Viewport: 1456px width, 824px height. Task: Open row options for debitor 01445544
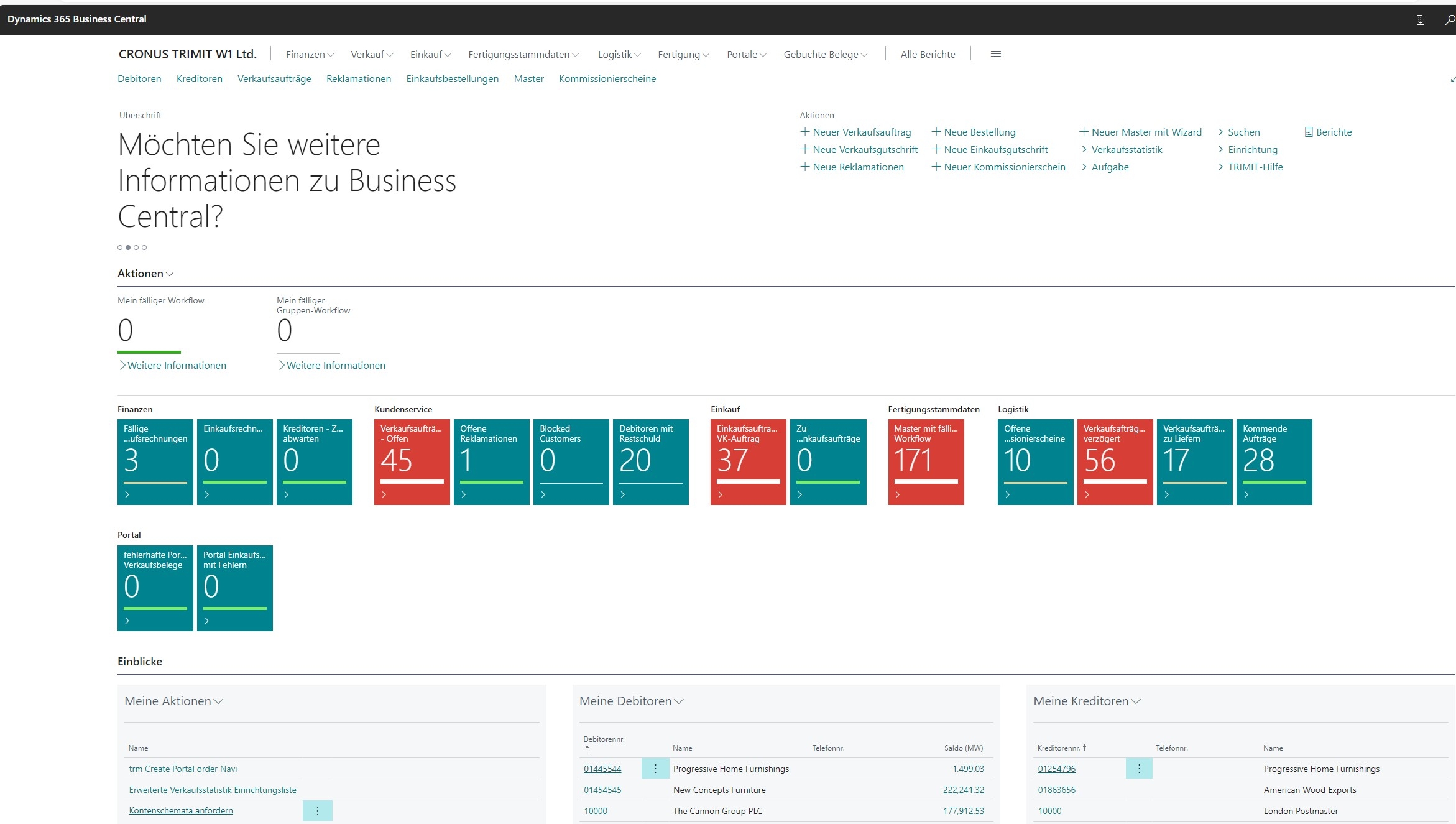pyautogui.click(x=655, y=769)
